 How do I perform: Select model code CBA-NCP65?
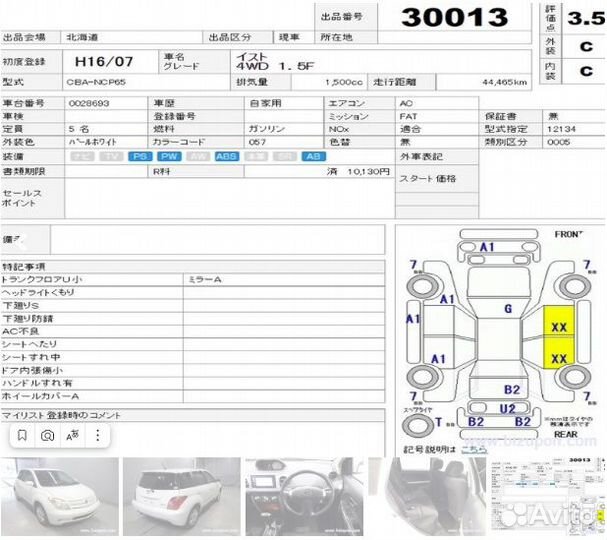[x=96, y=82]
